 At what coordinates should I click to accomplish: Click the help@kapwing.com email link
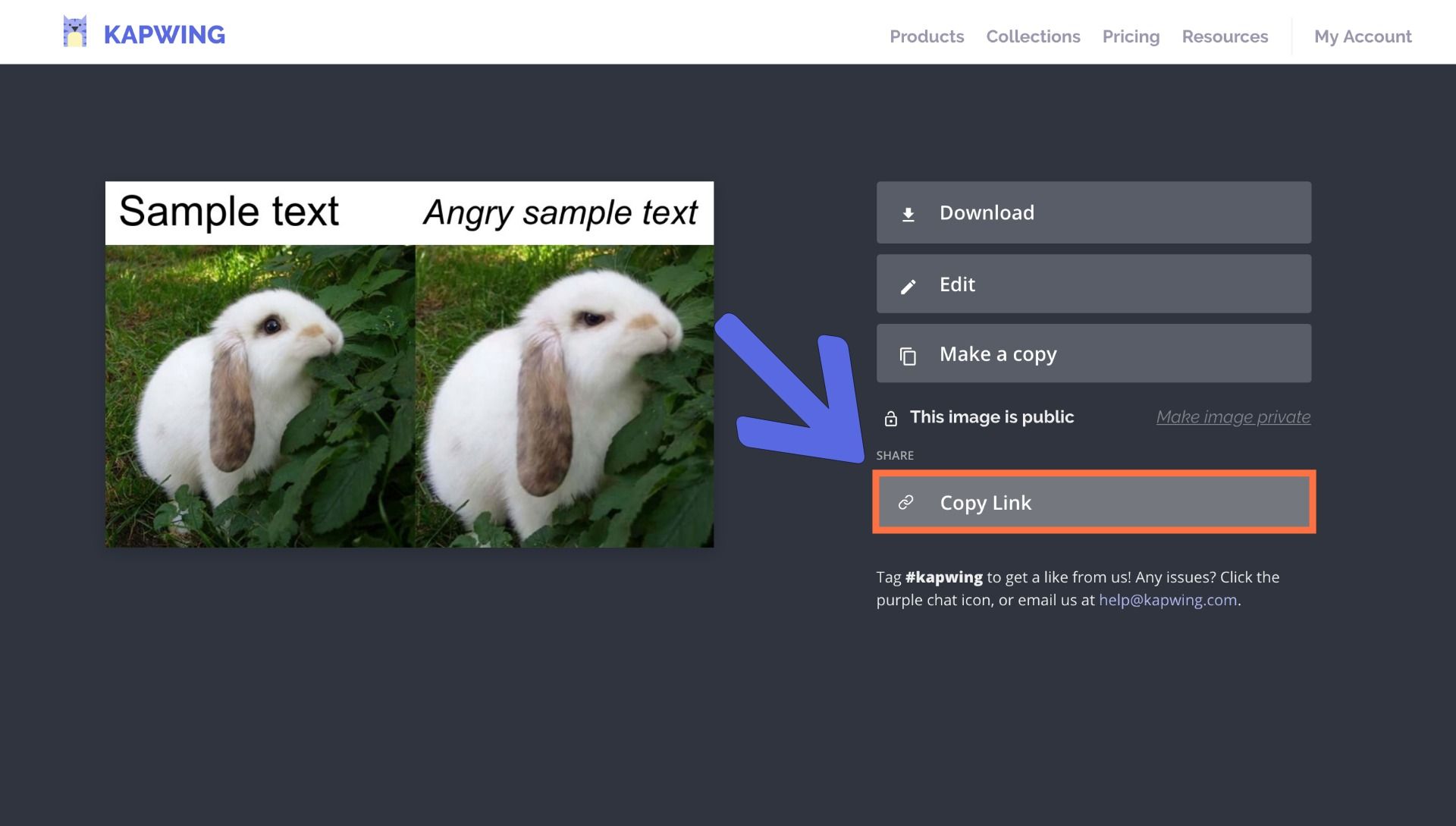tap(1168, 600)
